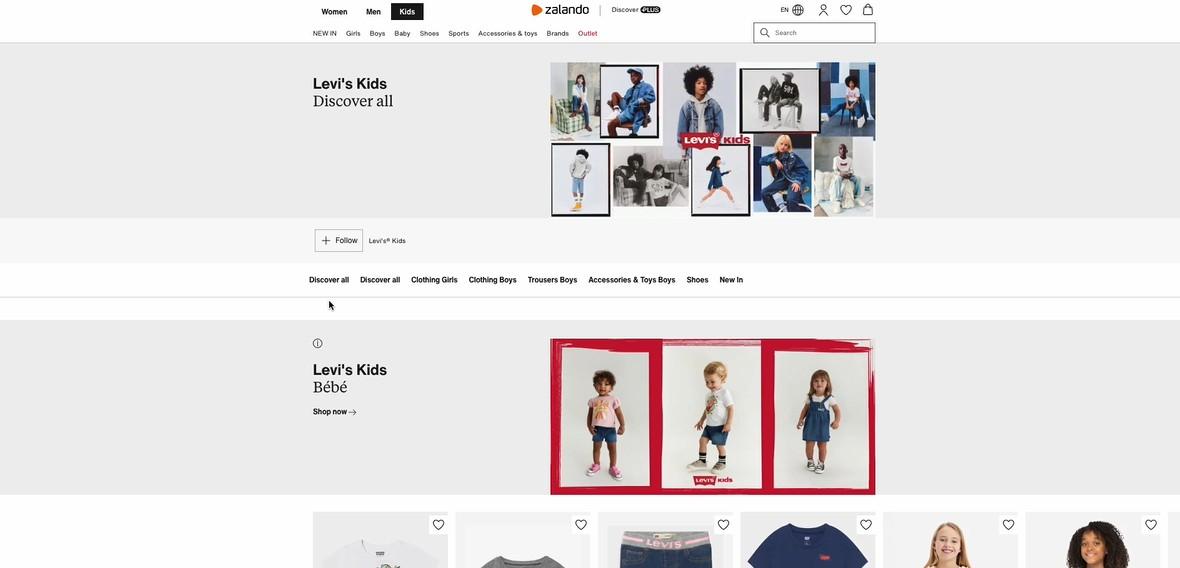This screenshot has height=568, width=1180.
Task: Click the second Discover all category link
Action: click(380, 280)
